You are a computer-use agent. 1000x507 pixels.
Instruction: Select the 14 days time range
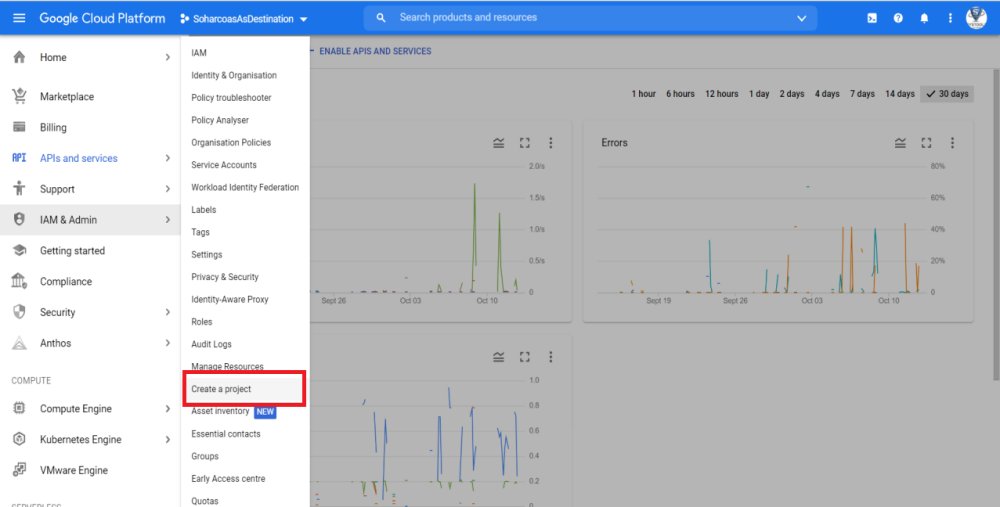tap(900, 94)
